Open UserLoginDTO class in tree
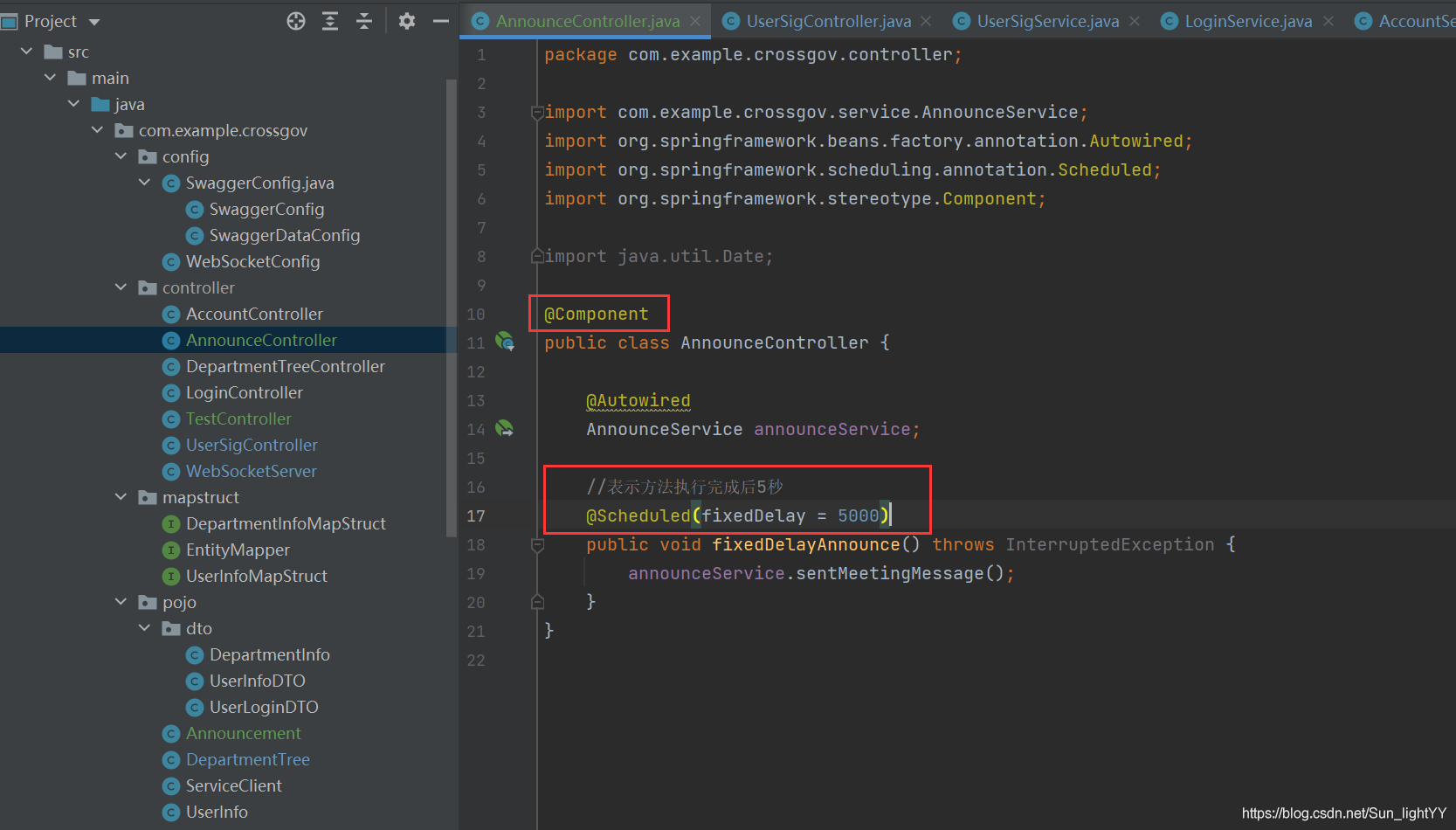This screenshot has height=830, width=1456. click(x=264, y=707)
